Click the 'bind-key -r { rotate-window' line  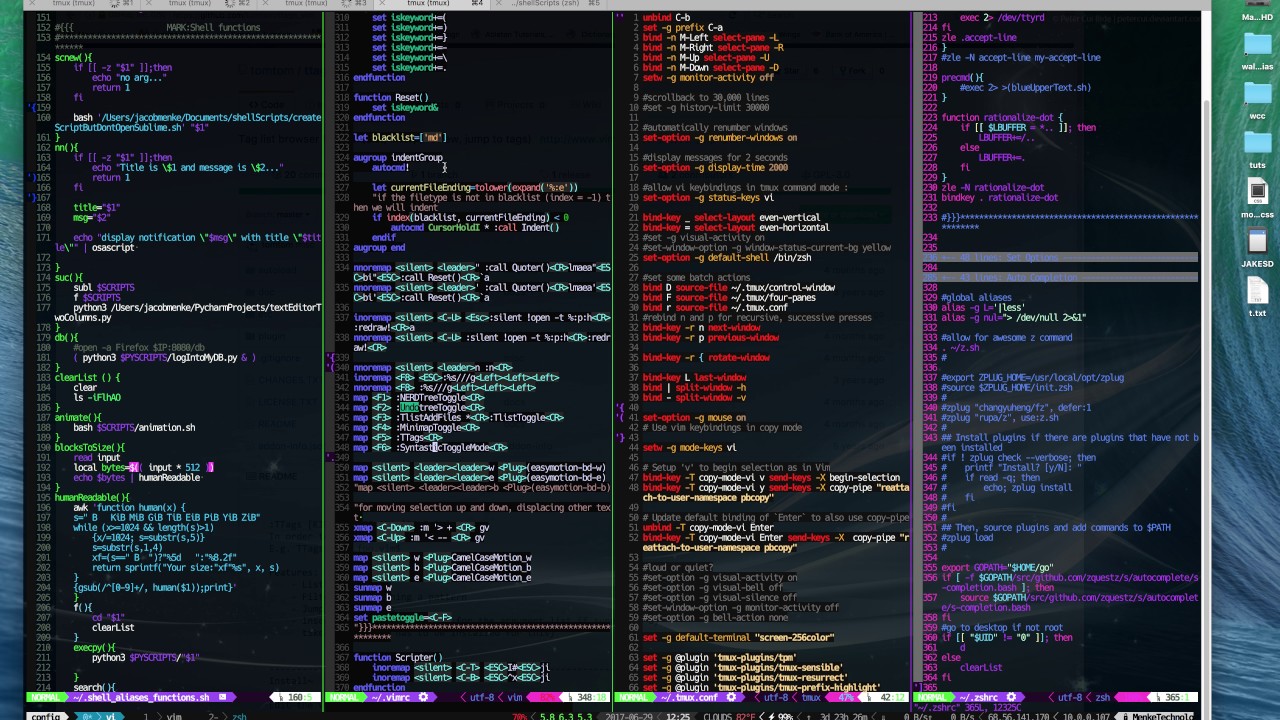pos(706,358)
